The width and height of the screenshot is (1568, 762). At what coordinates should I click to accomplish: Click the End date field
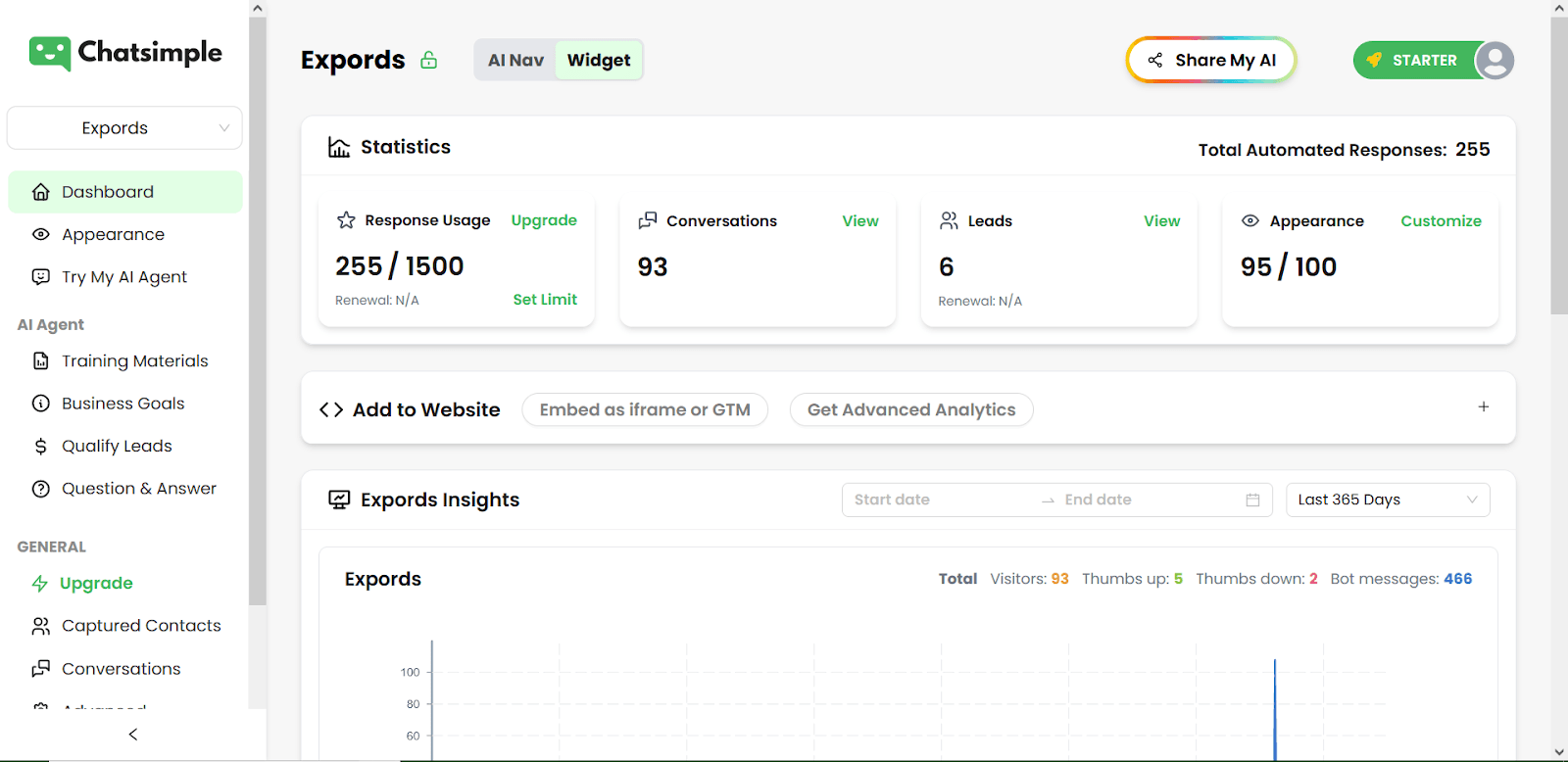1147,500
